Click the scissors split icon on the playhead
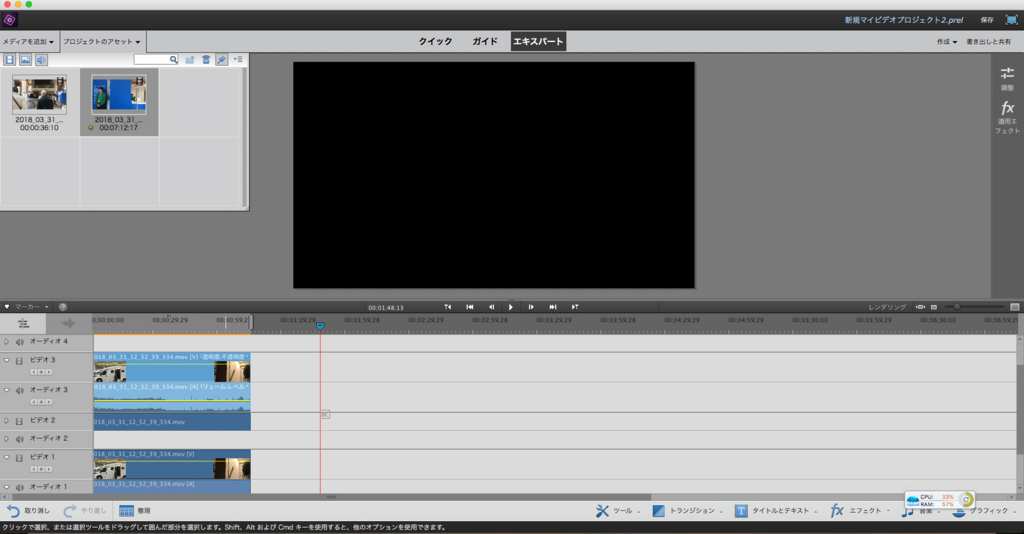 point(325,414)
